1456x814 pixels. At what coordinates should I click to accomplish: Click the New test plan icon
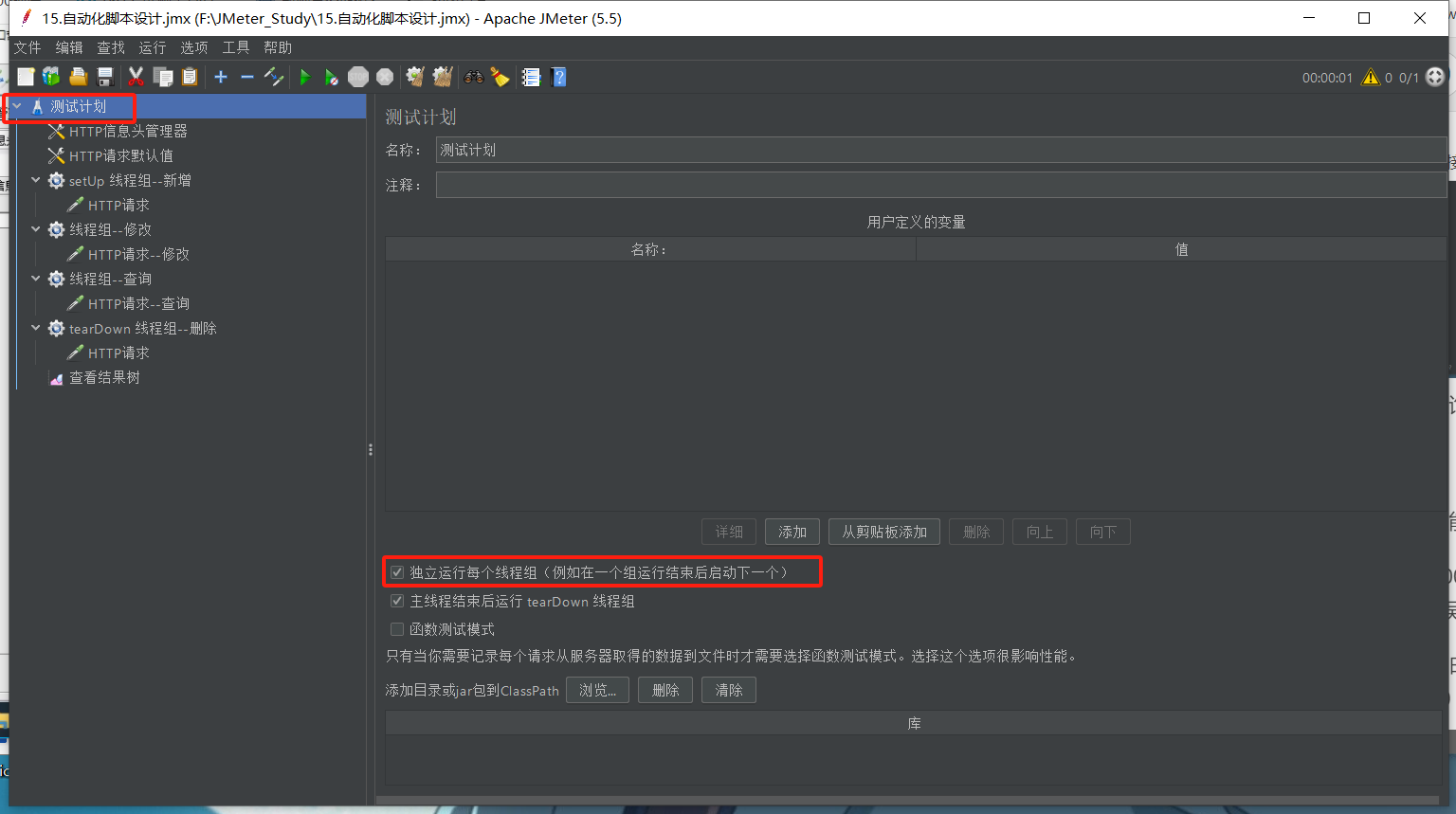pos(26,77)
